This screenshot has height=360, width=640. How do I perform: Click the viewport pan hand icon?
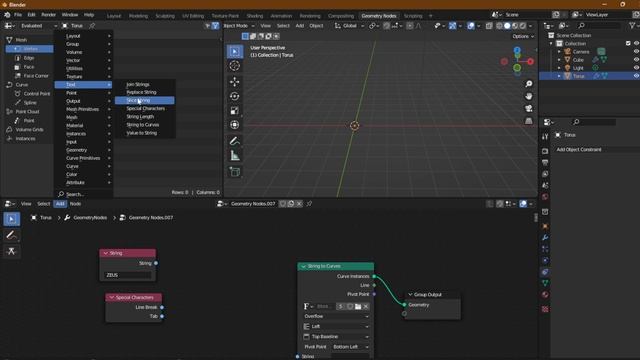tap(529, 96)
